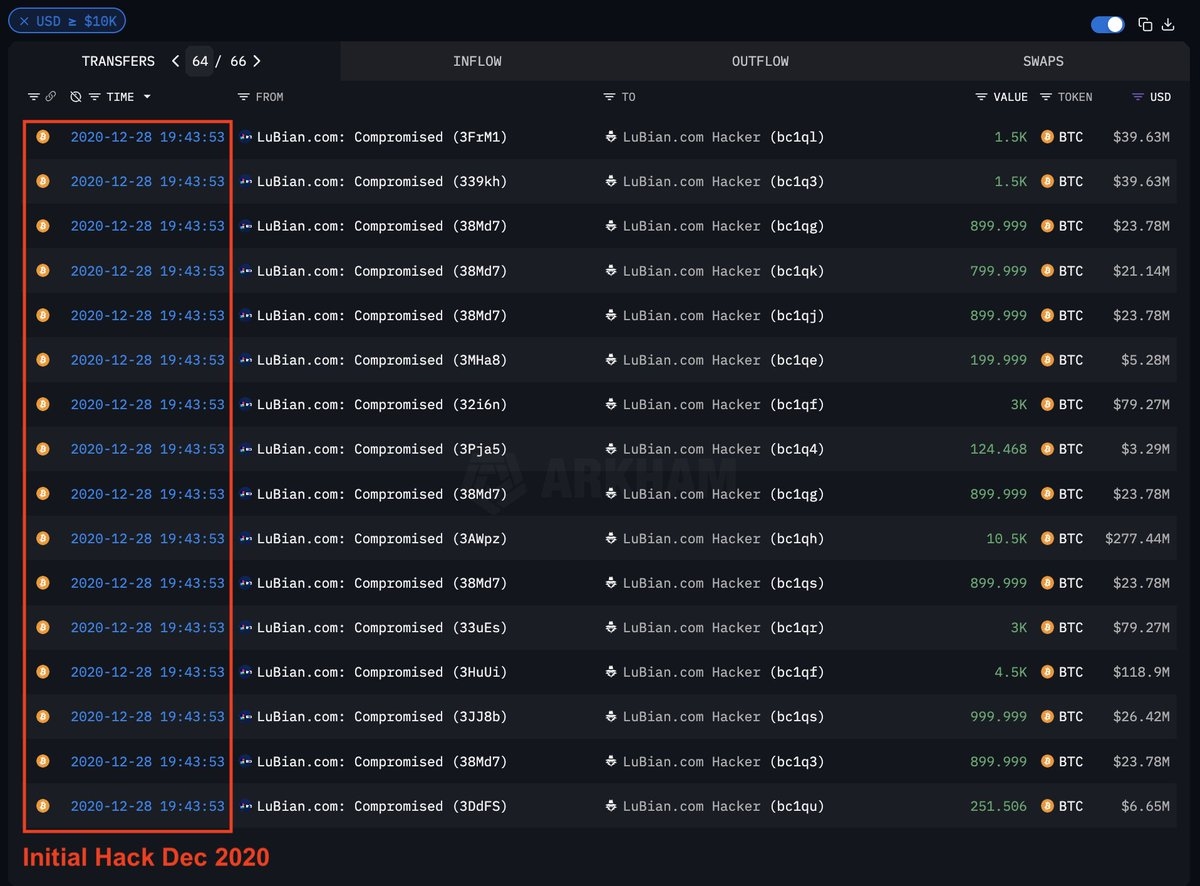Click the download icon at top right
This screenshot has height=886, width=1200.
click(x=1168, y=25)
